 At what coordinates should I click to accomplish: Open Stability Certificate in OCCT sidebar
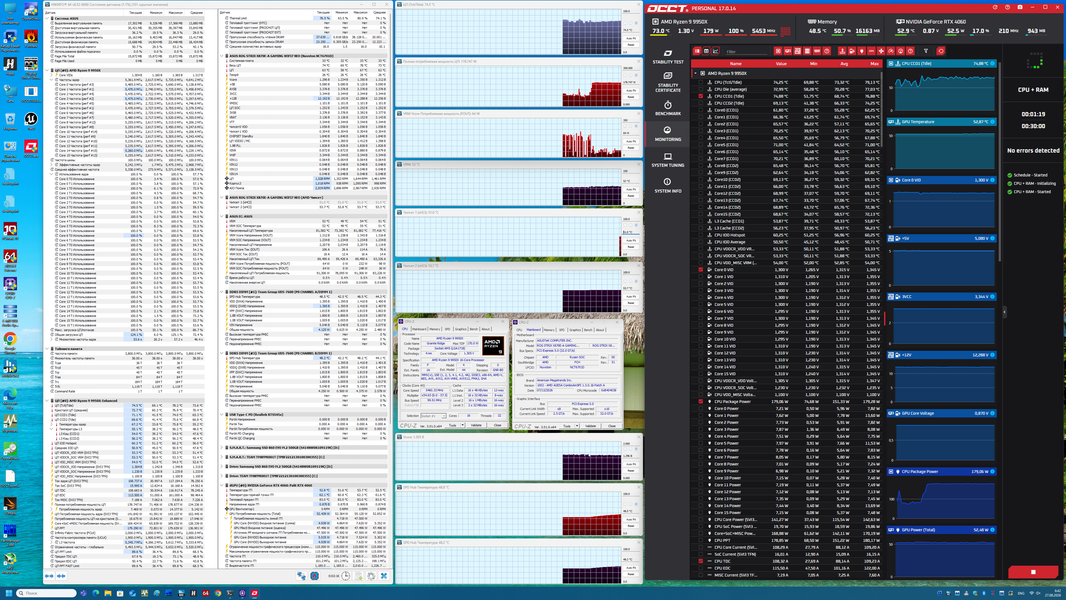tap(668, 82)
